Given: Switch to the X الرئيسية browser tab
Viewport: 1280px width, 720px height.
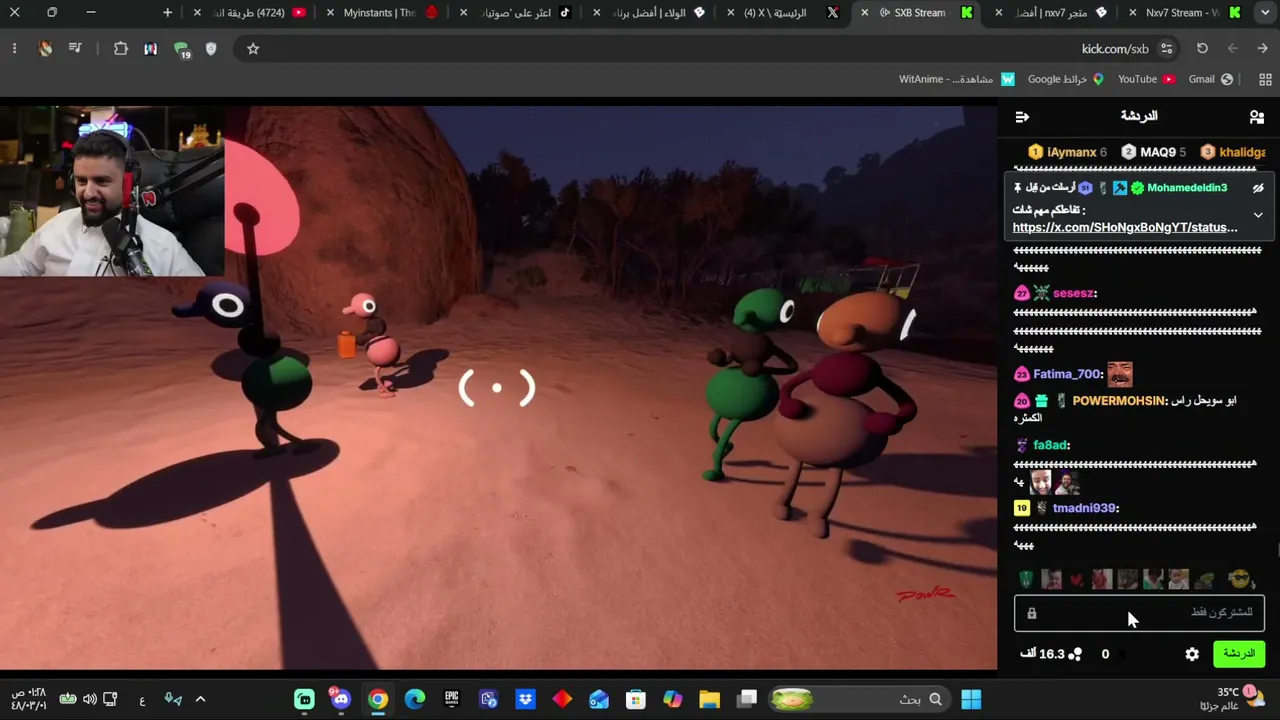Looking at the screenshot, I should point(784,13).
